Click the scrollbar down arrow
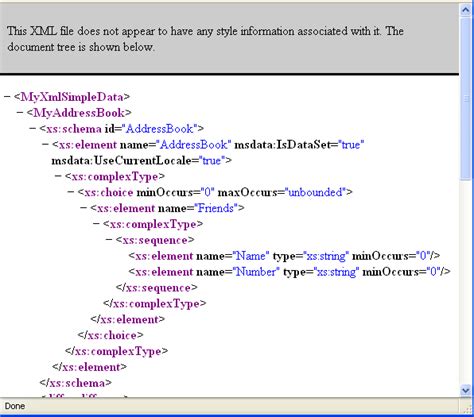Screen dimensions: 474x417 coord(465,389)
